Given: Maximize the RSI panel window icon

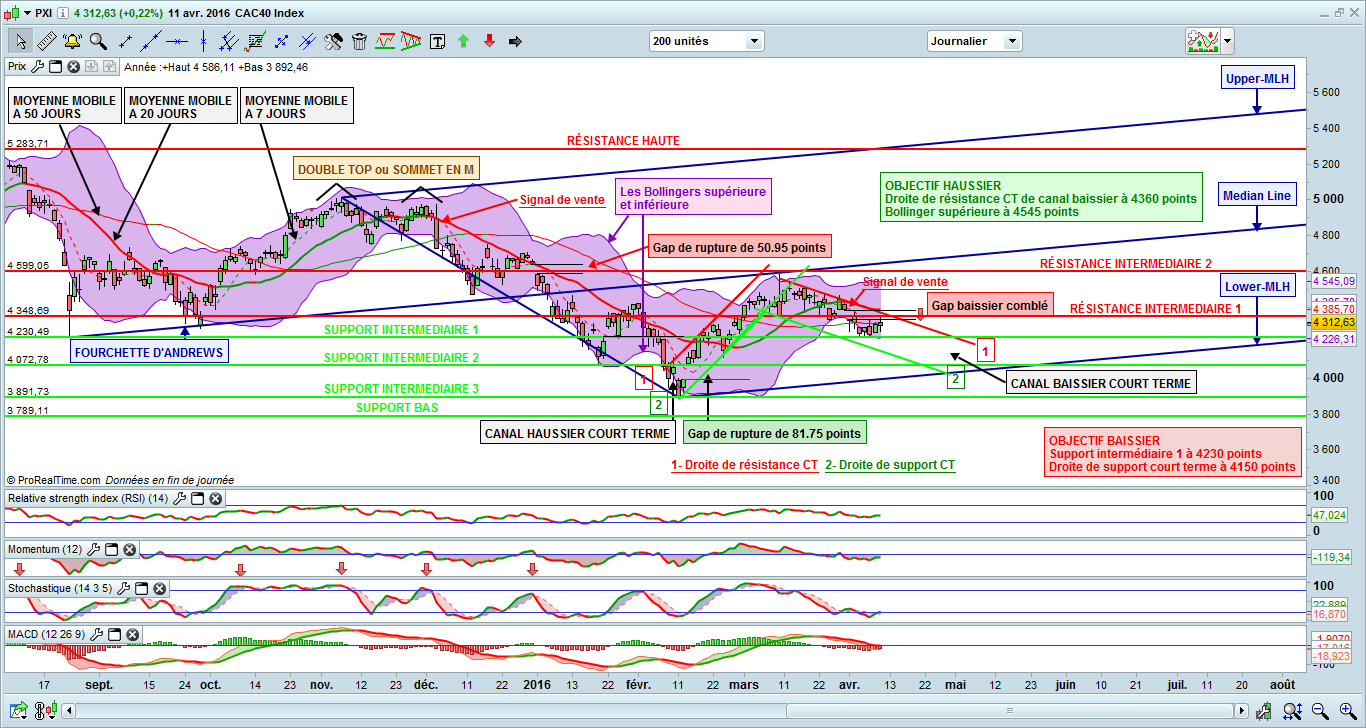Looking at the screenshot, I should 197,498.
